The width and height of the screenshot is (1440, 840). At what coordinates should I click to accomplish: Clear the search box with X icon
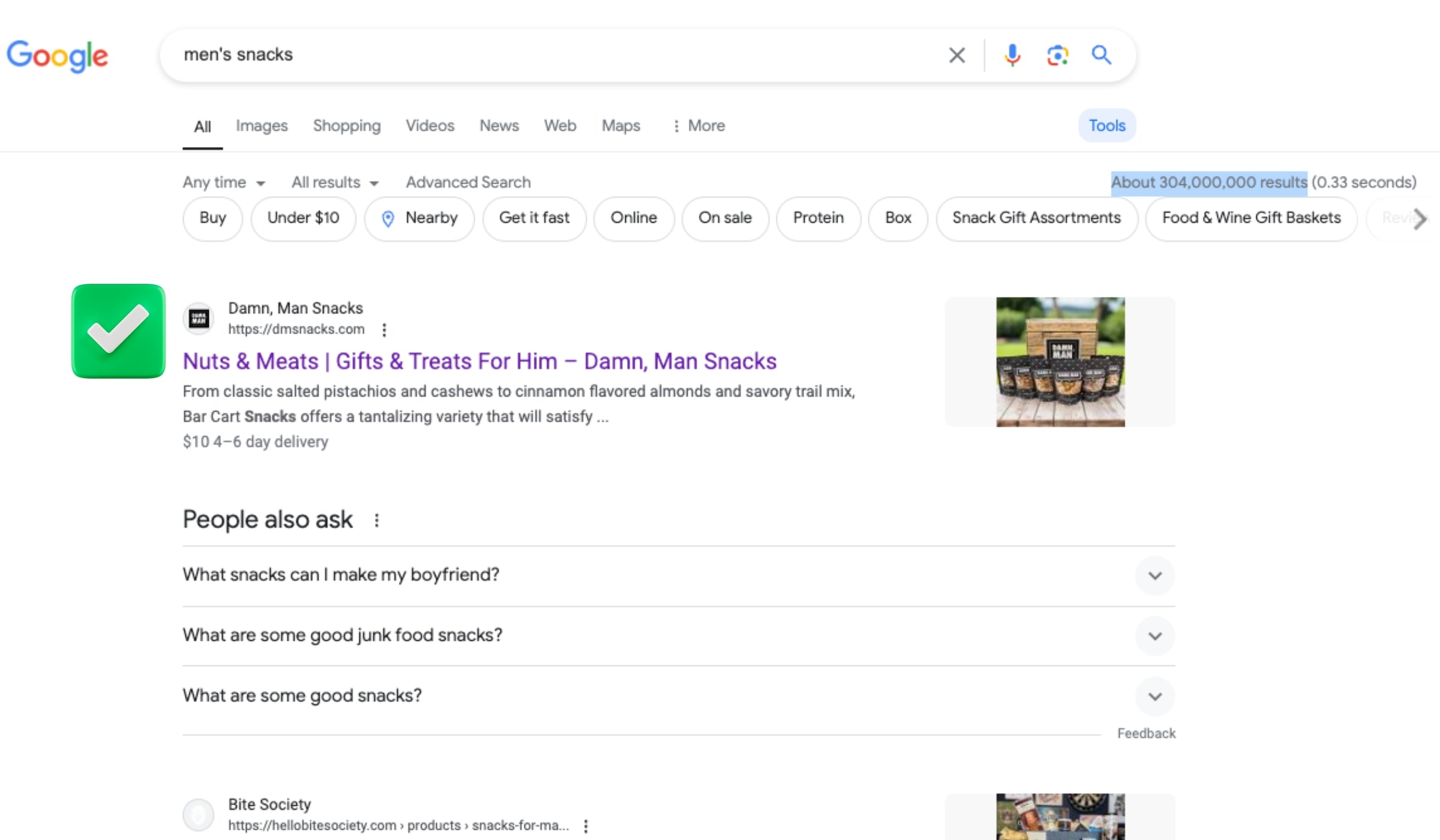pos(957,55)
